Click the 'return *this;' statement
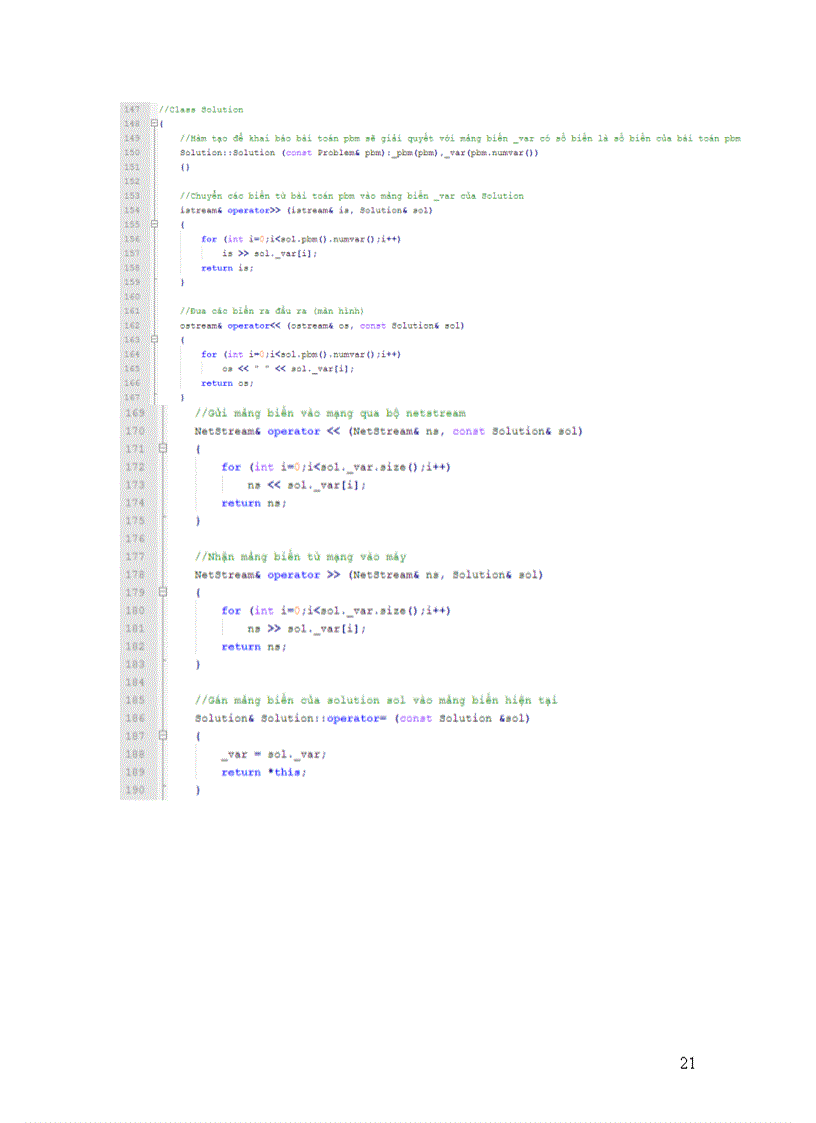 click(263, 772)
